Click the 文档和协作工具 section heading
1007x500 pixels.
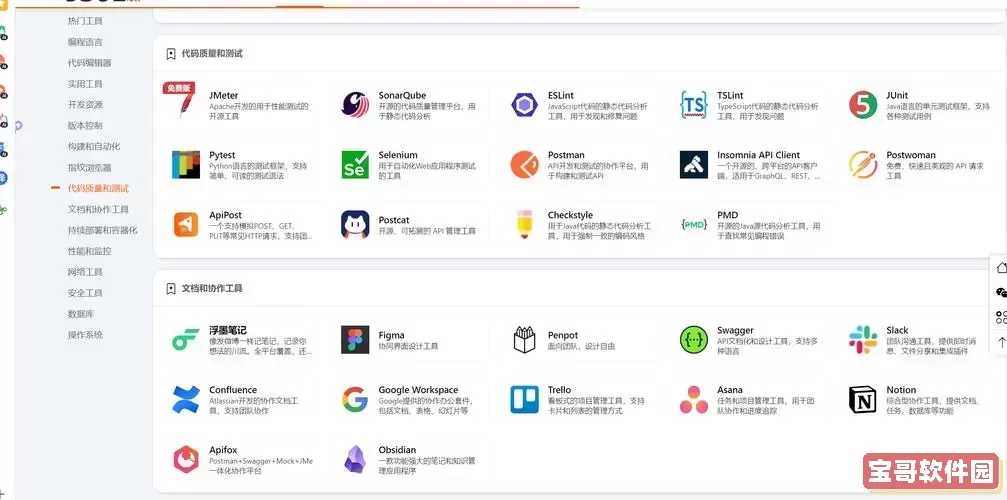[x=212, y=289]
